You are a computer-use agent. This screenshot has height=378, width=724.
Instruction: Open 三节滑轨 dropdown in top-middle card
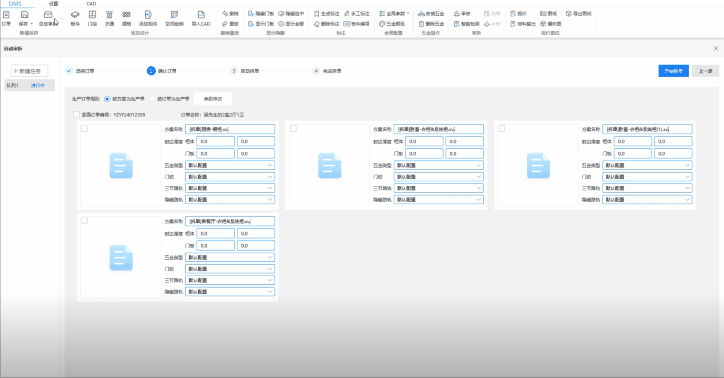439,188
